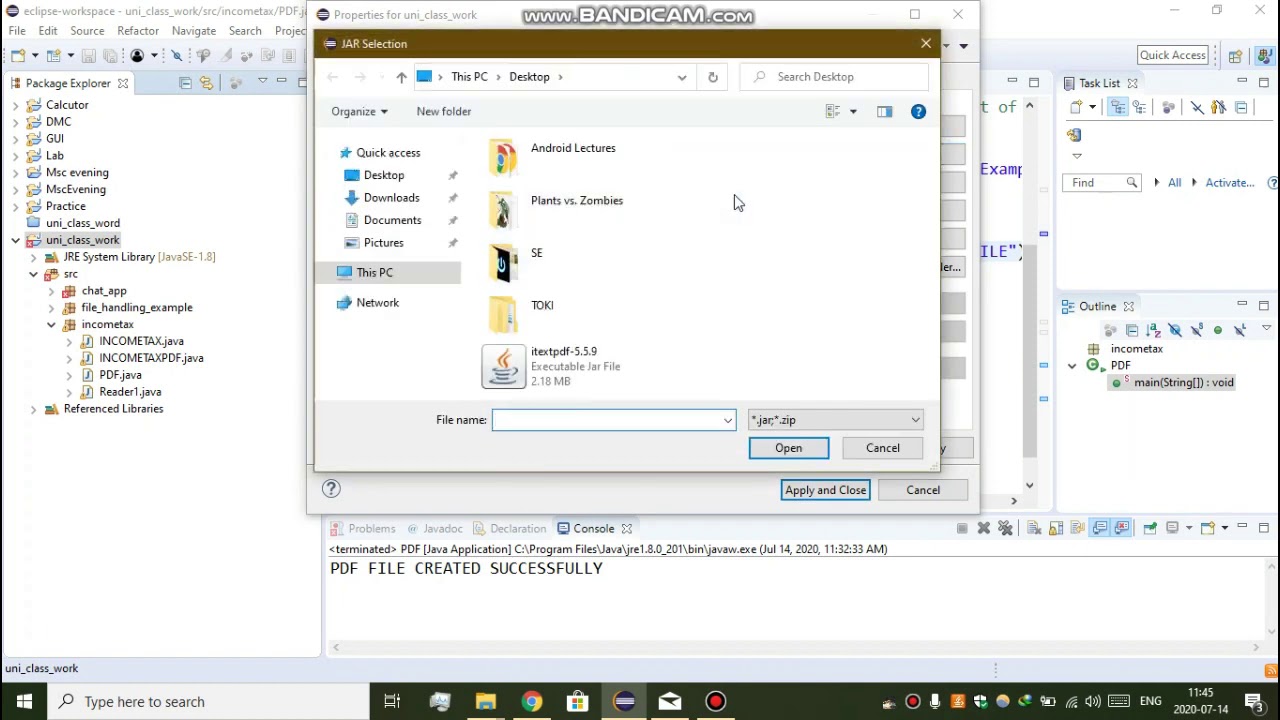Change view layout icon in dialog
This screenshot has height=720, width=1280.
coord(832,111)
